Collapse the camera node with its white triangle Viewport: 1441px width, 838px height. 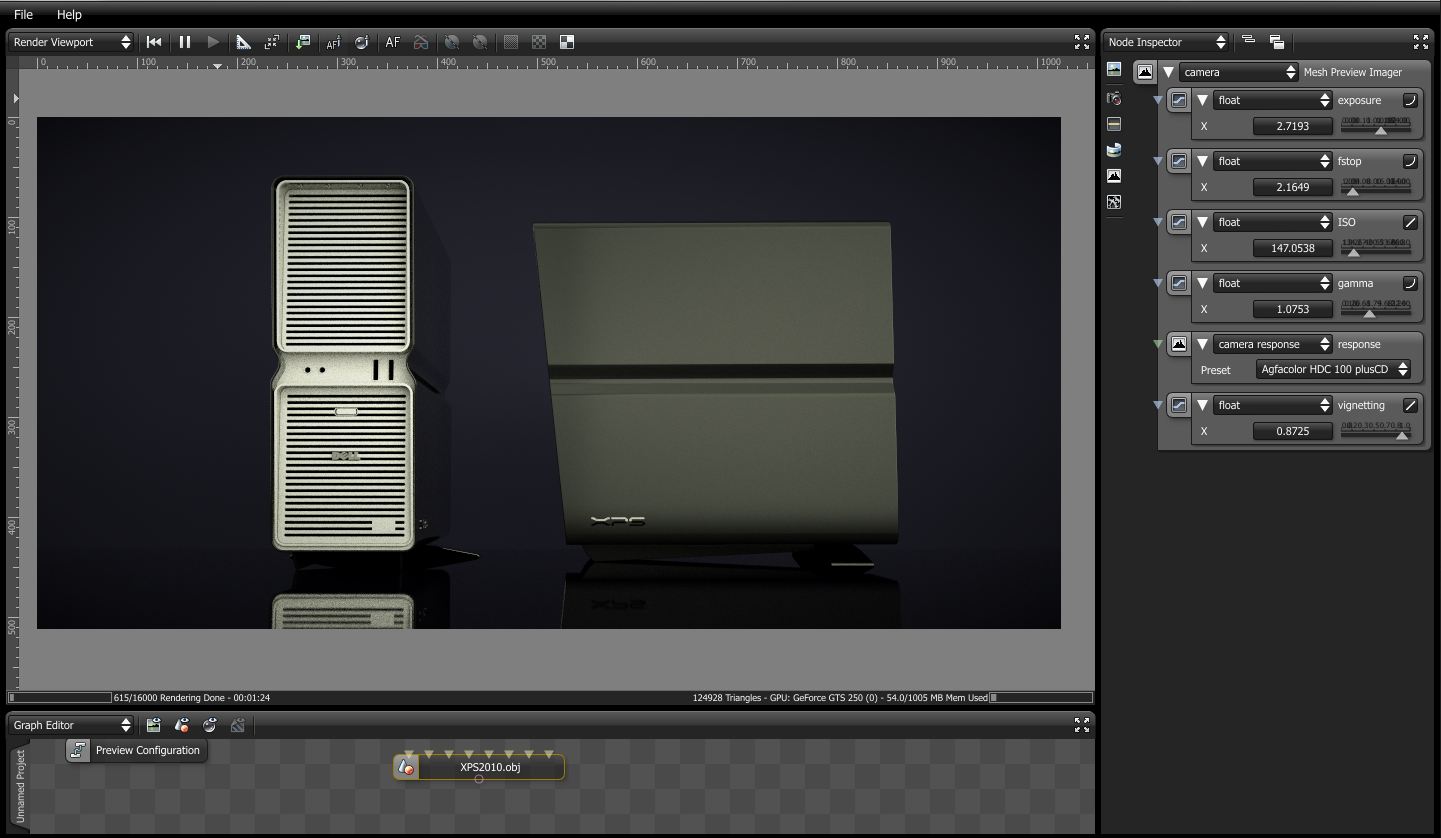(x=1168, y=72)
